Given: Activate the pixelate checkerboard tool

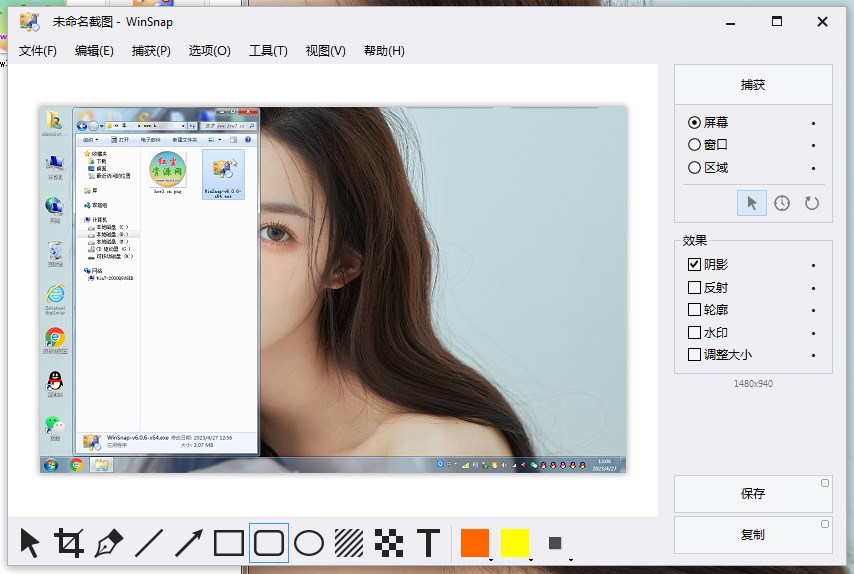Looking at the screenshot, I should (x=388, y=543).
